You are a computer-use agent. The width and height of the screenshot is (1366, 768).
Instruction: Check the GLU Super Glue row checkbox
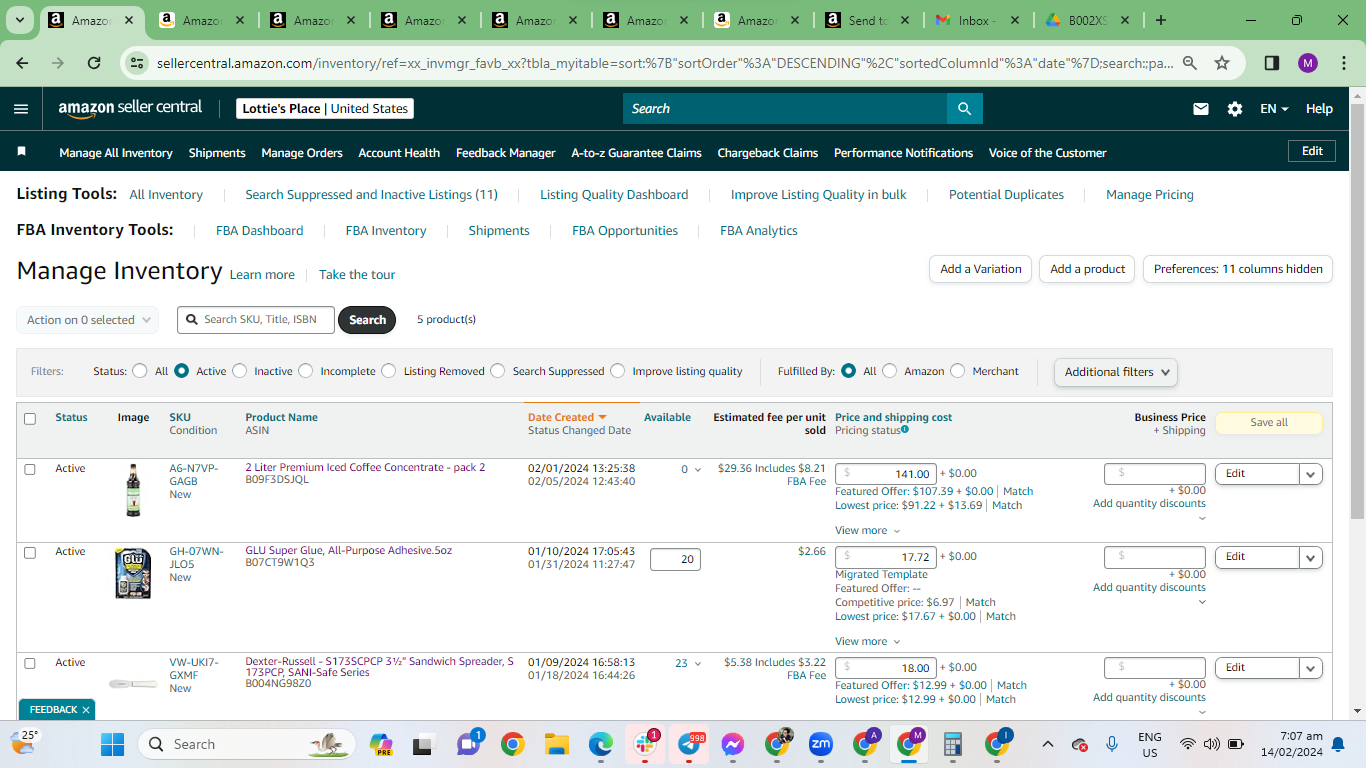[30, 552]
